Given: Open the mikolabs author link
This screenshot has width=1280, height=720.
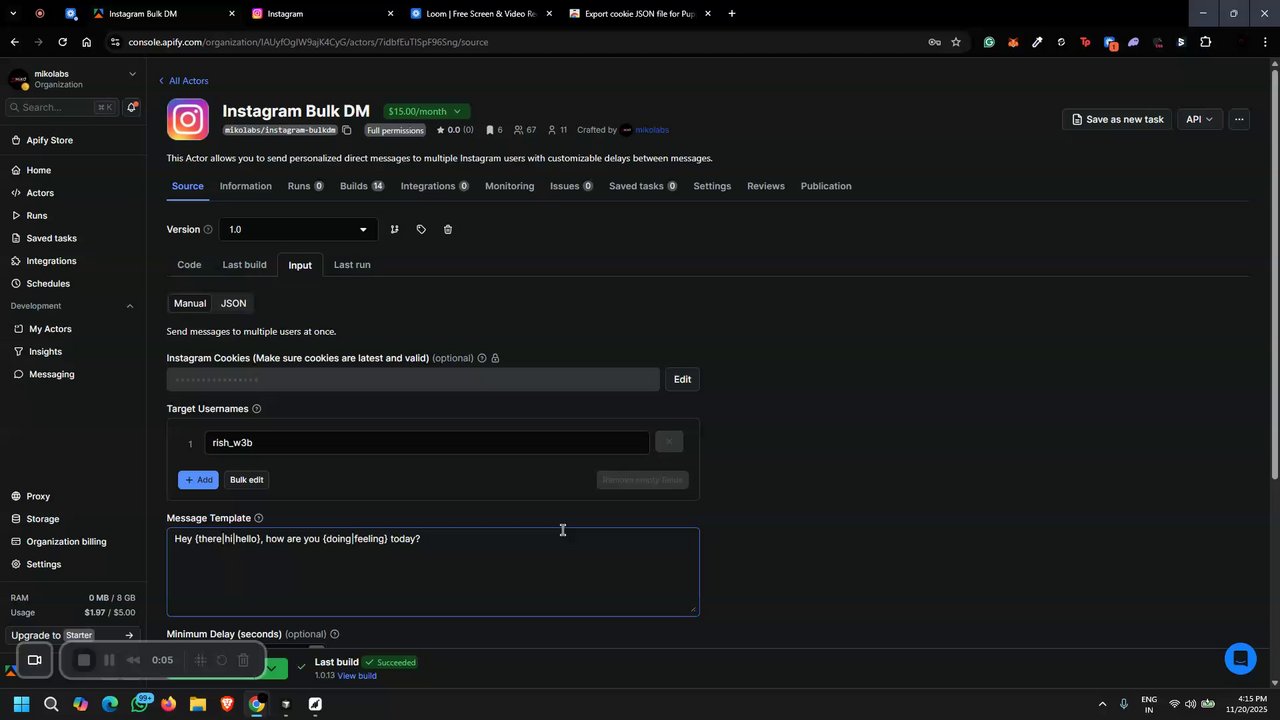Looking at the screenshot, I should point(652,130).
